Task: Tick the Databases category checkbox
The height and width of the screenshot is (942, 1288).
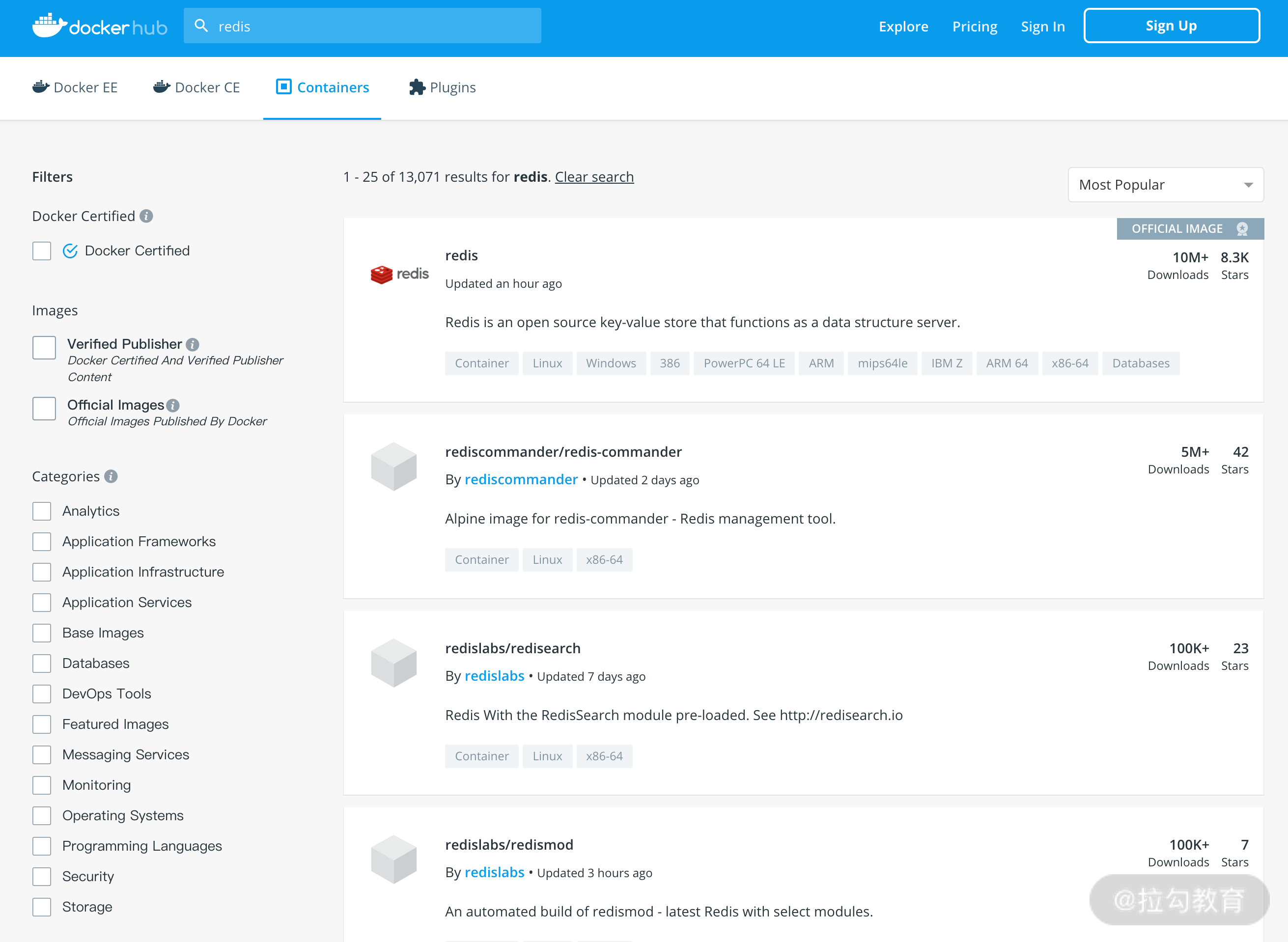Action: point(42,663)
